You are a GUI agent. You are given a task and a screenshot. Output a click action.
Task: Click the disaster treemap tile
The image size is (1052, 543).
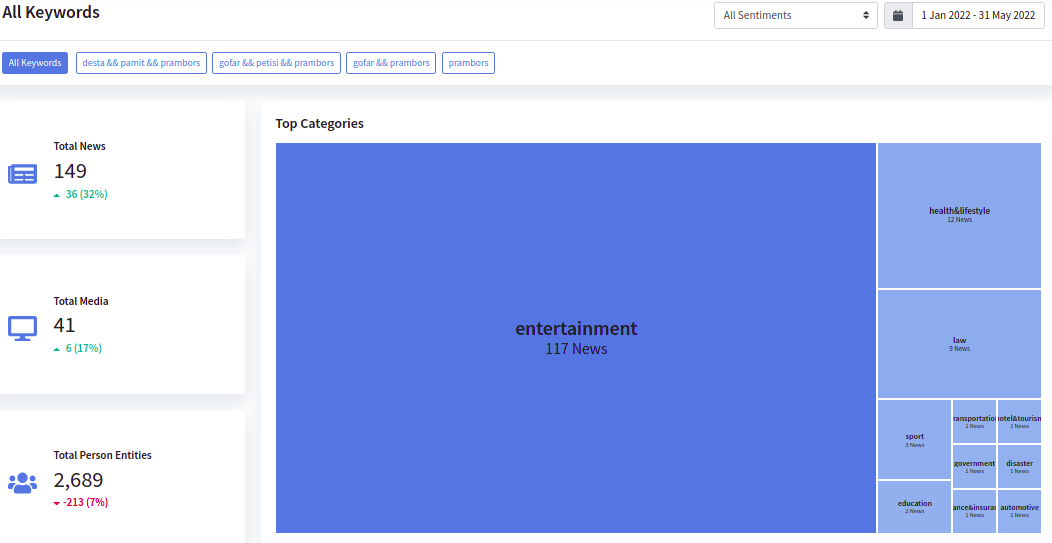click(x=1019, y=466)
